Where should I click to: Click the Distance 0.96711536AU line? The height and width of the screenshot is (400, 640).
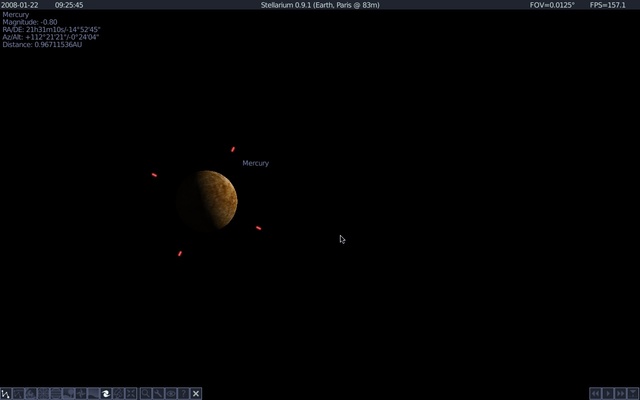[42, 44]
